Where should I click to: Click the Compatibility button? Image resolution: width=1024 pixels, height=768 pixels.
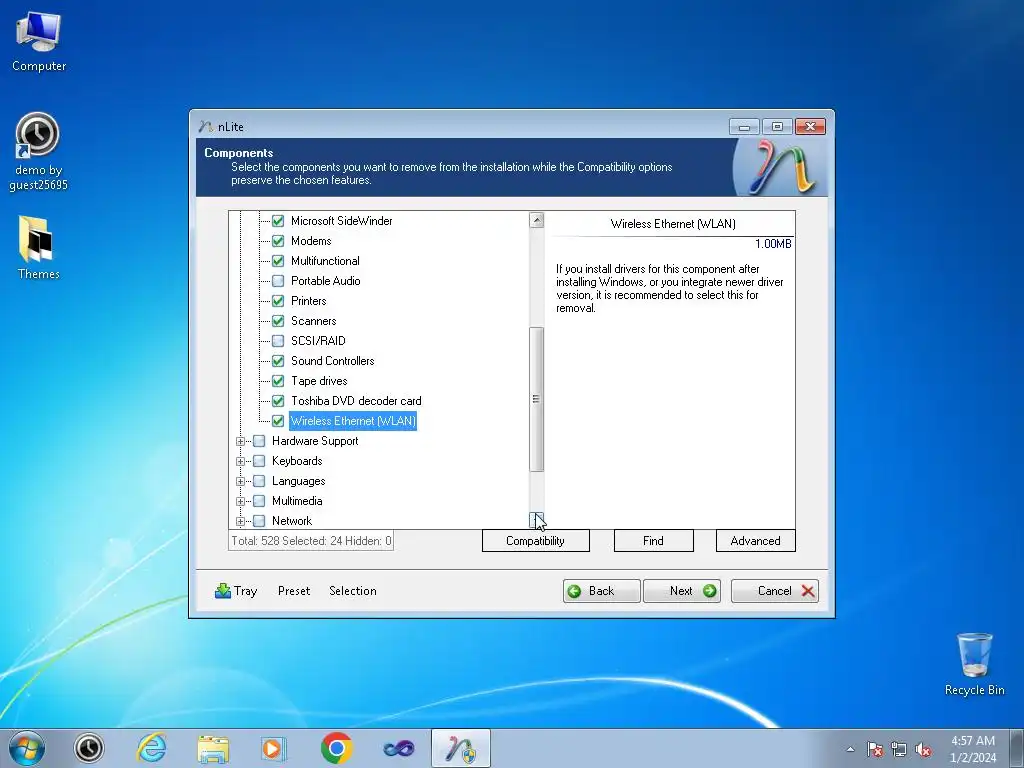[x=536, y=541]
